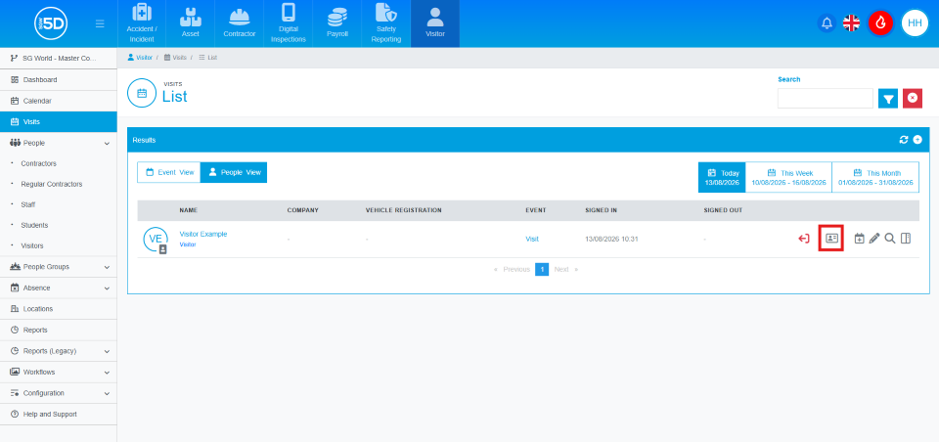
Task: Select Visits in sidebar
Action: pyautogui.click(x=58, y=122)
